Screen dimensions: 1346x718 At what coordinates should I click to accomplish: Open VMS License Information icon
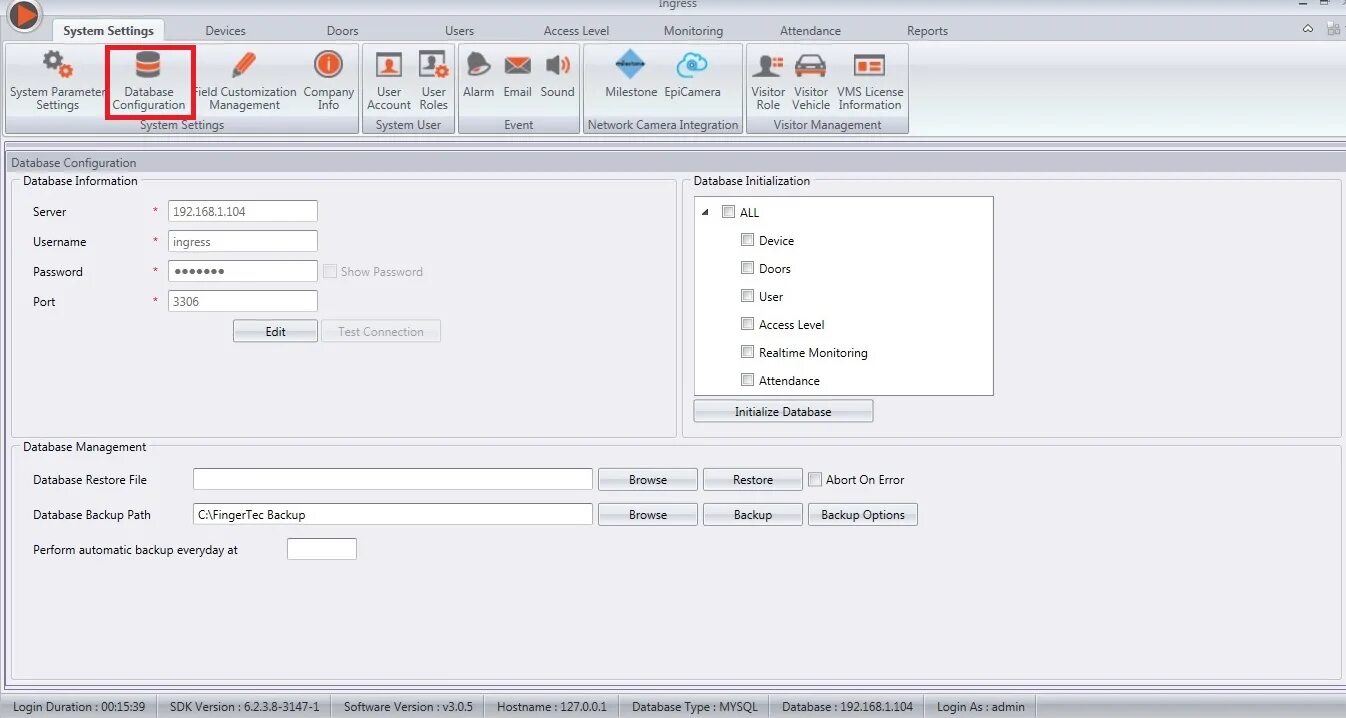pyautogui.click(x=869, y=66)
